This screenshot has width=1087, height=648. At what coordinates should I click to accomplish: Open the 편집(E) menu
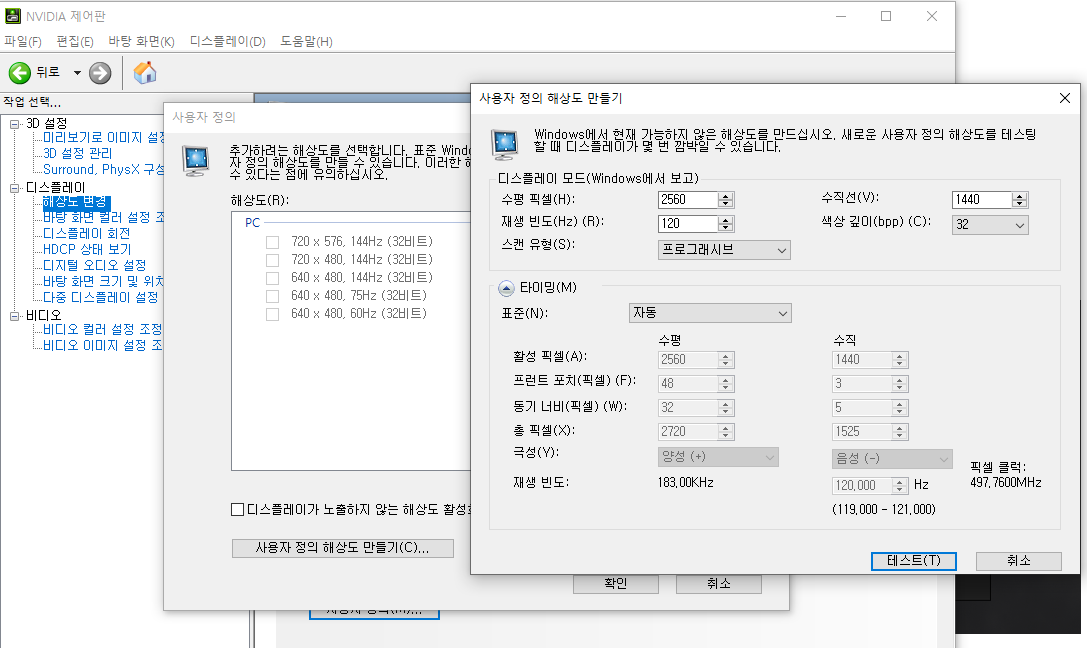pos(75,42)
